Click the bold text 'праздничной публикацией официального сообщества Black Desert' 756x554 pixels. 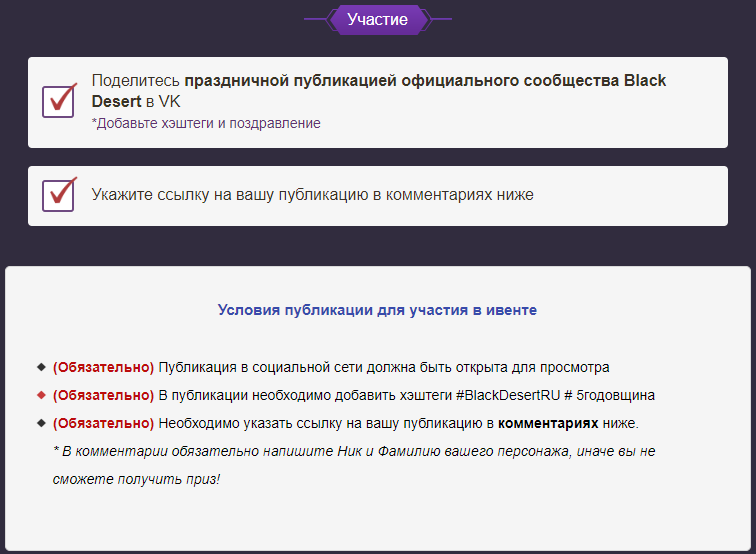[x=378, y=91]
